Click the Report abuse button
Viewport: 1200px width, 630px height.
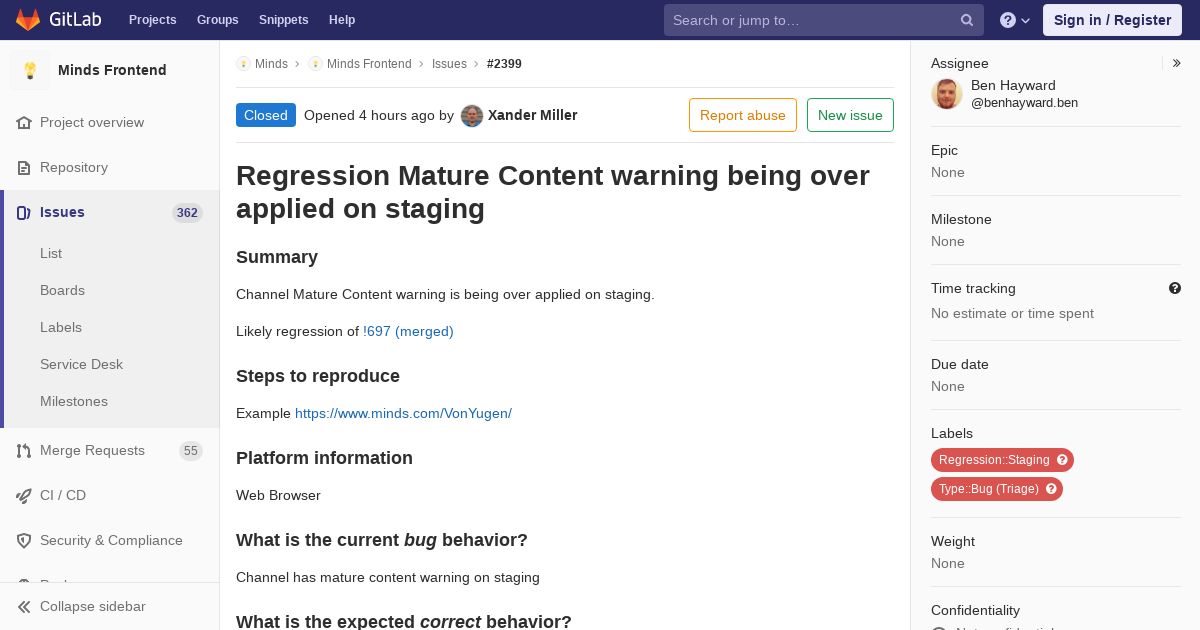point(743,115)
